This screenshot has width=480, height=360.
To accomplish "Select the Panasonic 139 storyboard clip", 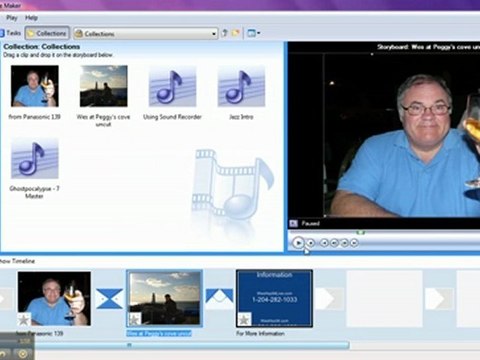I will click(54, 298).
